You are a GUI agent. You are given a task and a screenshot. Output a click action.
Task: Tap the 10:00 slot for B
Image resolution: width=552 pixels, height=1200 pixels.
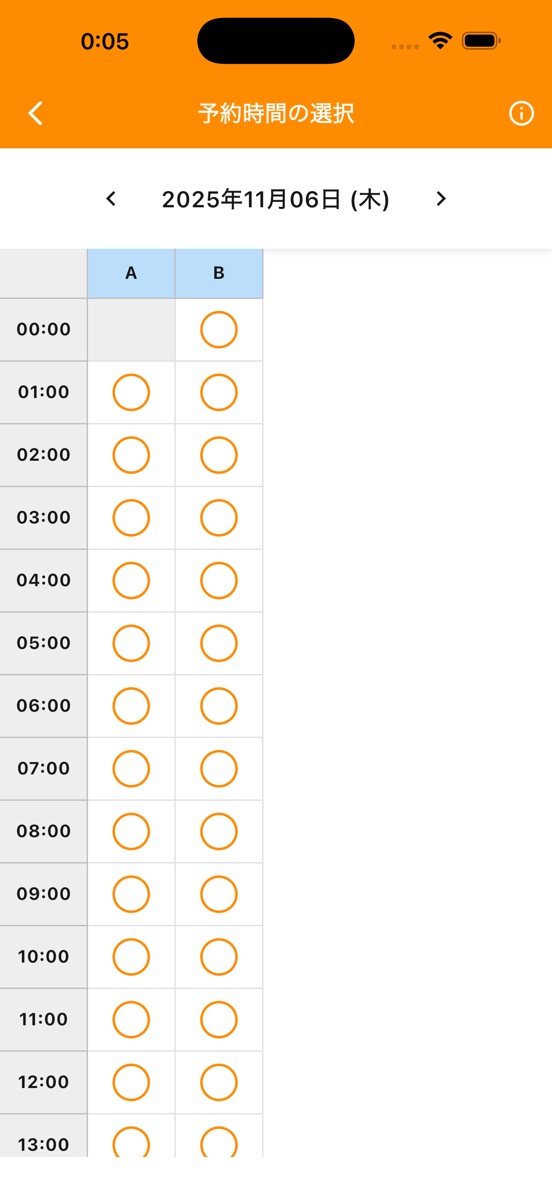pyautogui.click(x=219, y=957)
